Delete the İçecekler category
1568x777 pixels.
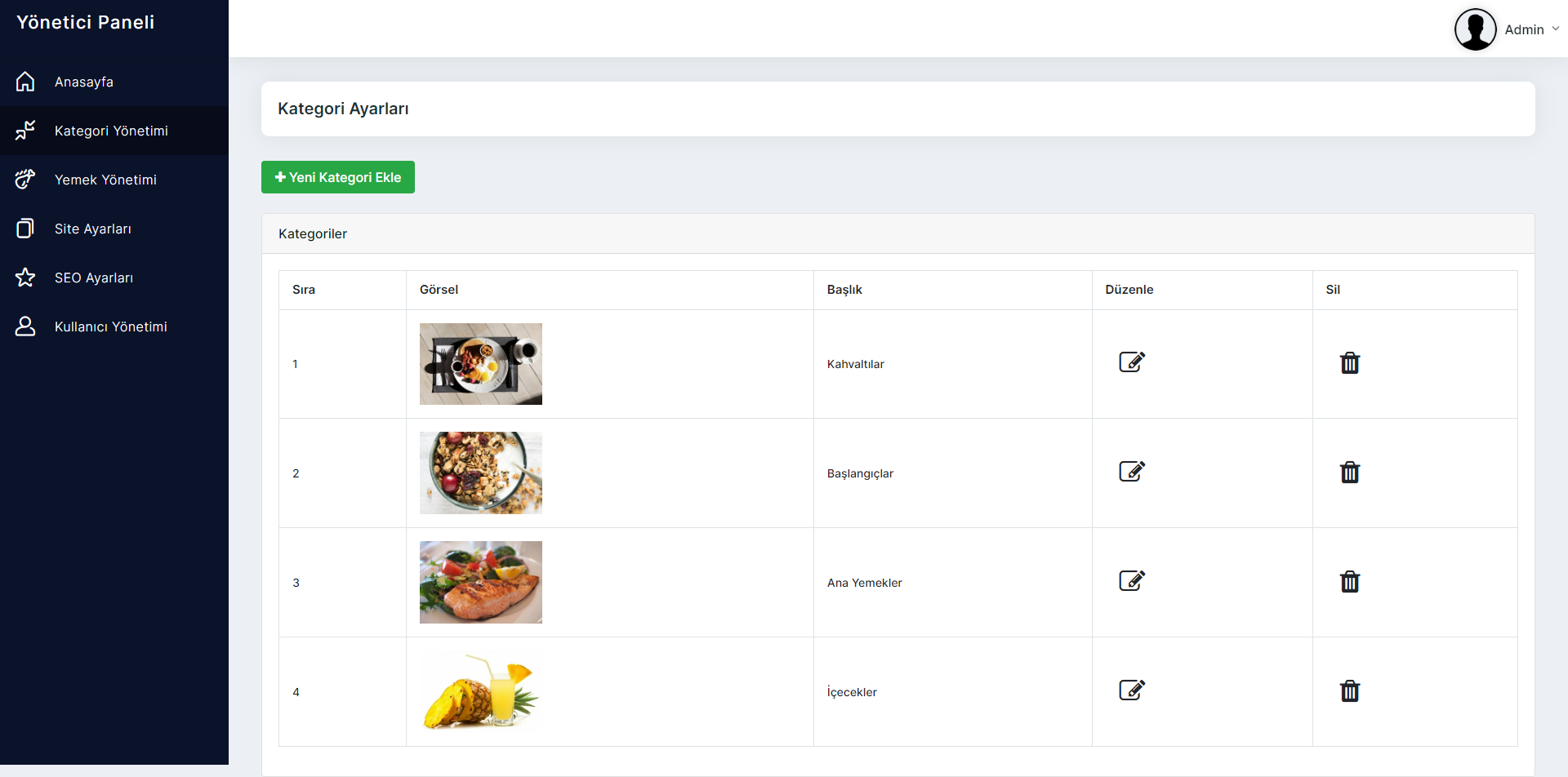[1350, 690]
